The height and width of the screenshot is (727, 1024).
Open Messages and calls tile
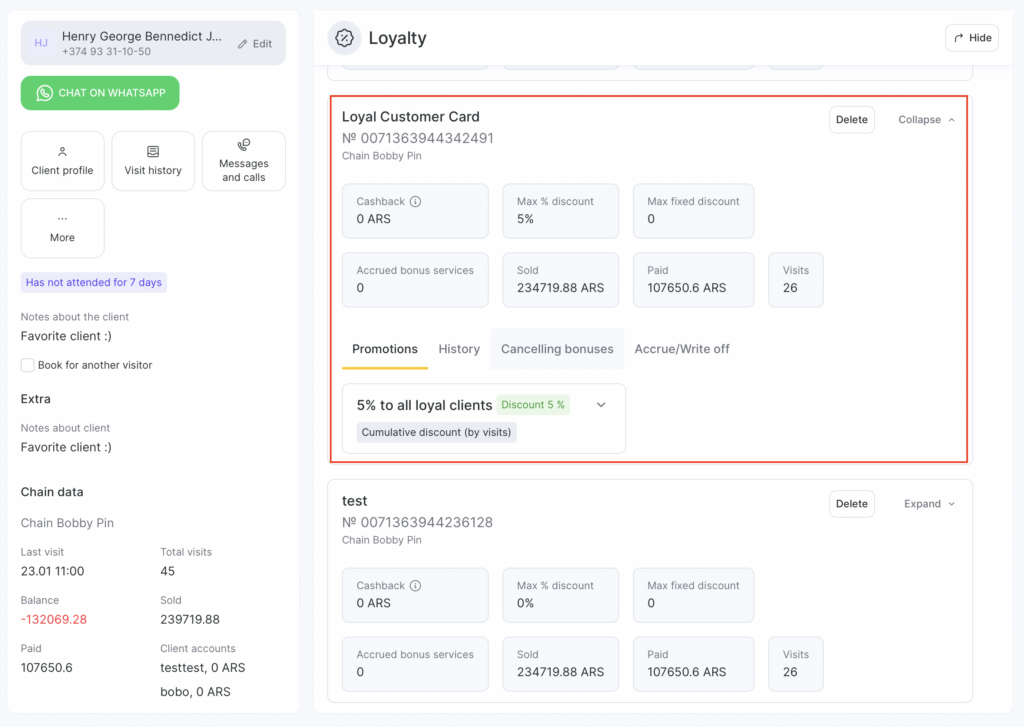244,161
